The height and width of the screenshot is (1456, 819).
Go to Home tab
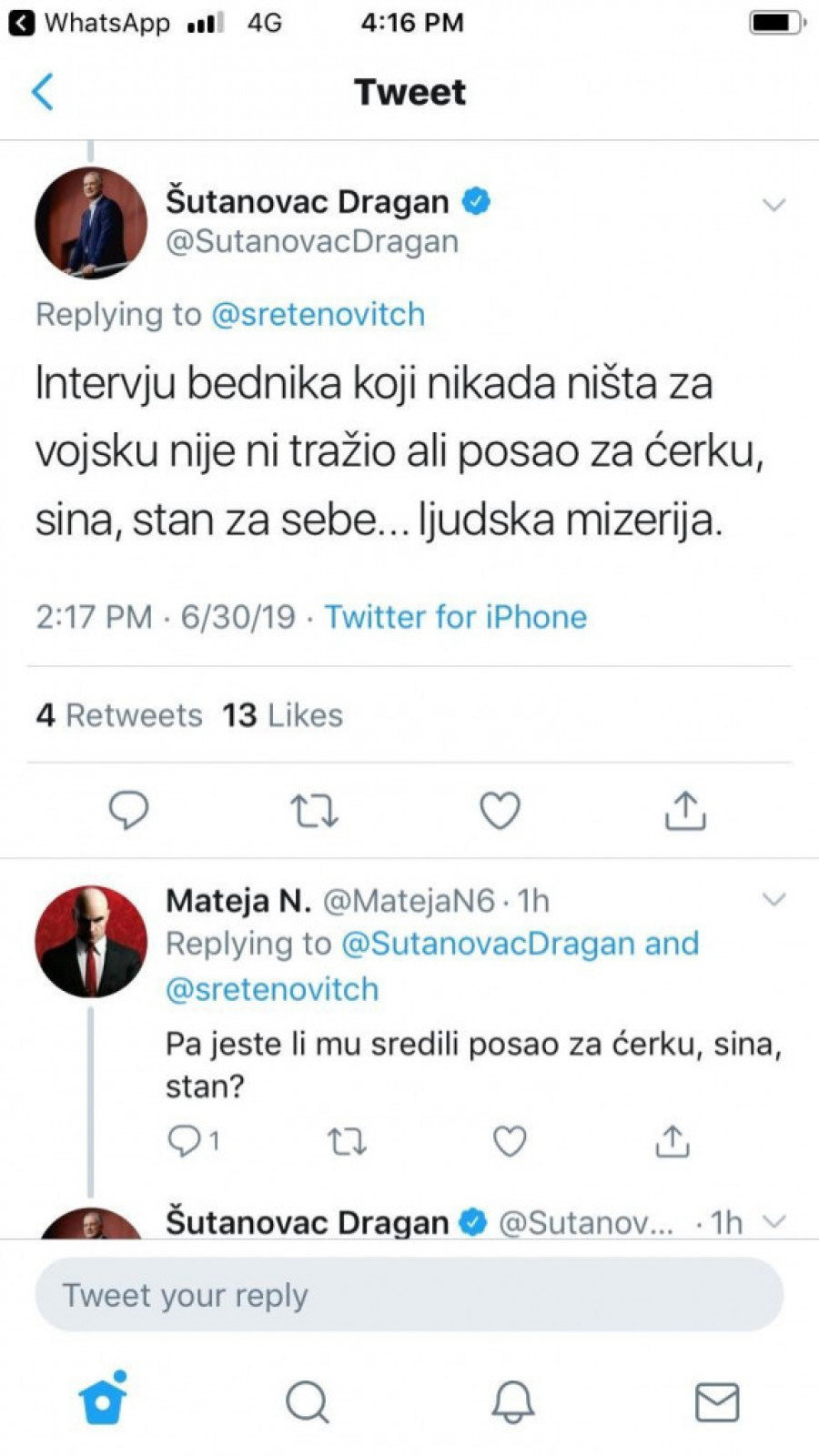tap(103, 1400)
